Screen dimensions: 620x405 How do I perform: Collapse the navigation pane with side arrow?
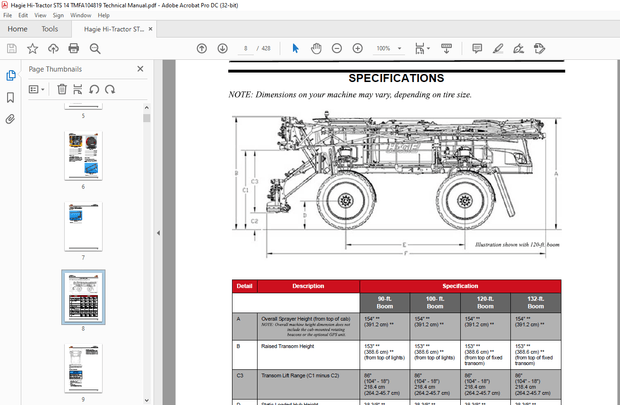[158, 233]
